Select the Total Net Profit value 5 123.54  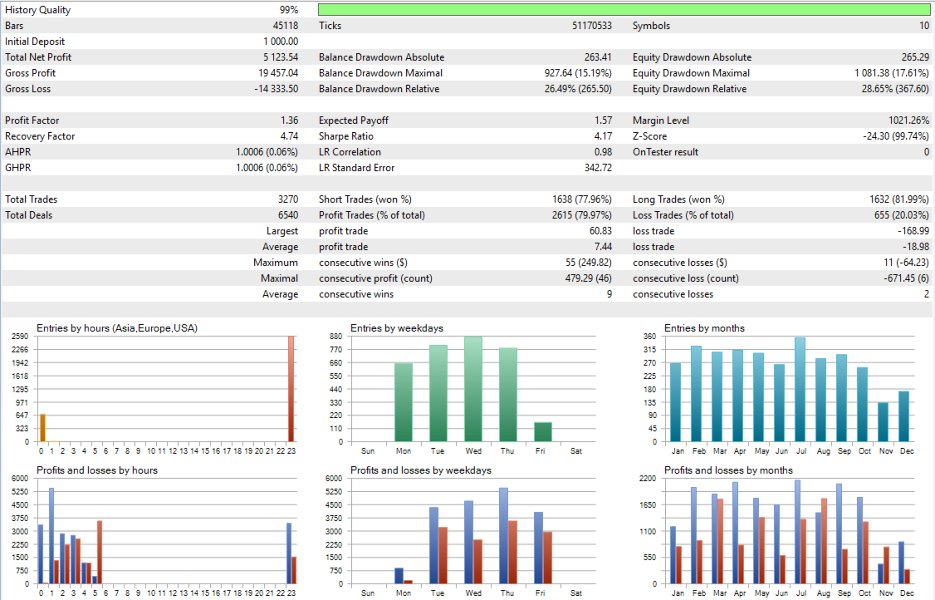click(281, 57)
